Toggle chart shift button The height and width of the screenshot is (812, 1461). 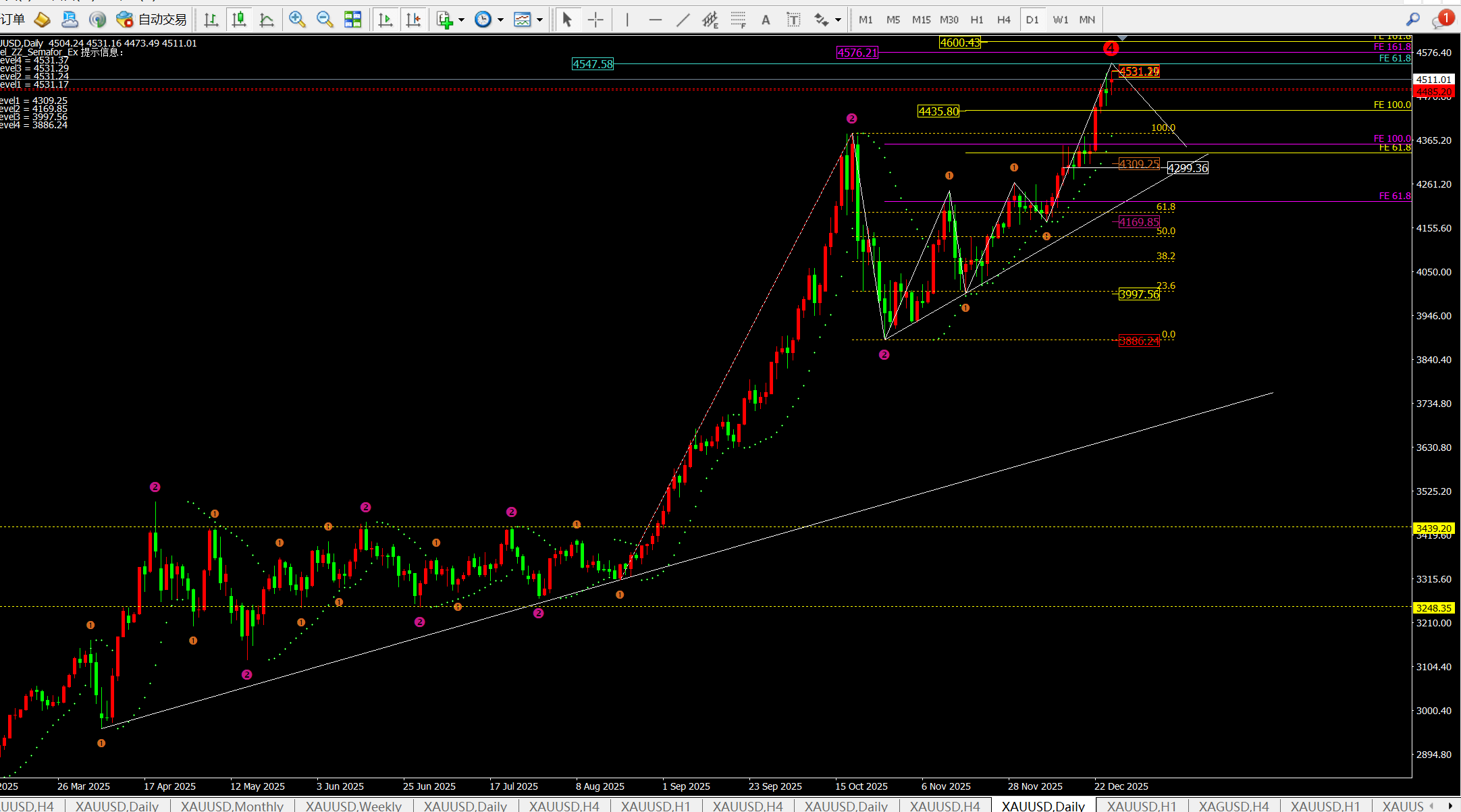tap(413, 20)
